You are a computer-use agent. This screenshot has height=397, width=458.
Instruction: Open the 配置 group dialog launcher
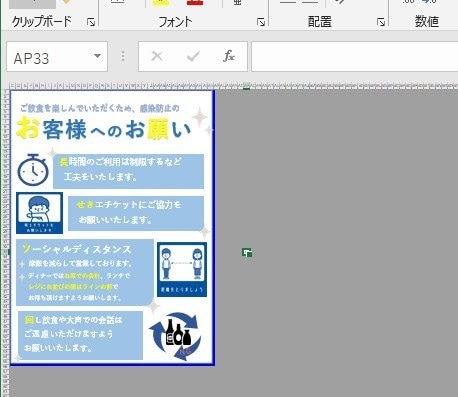pyautogui.click(x=381, y=22)
